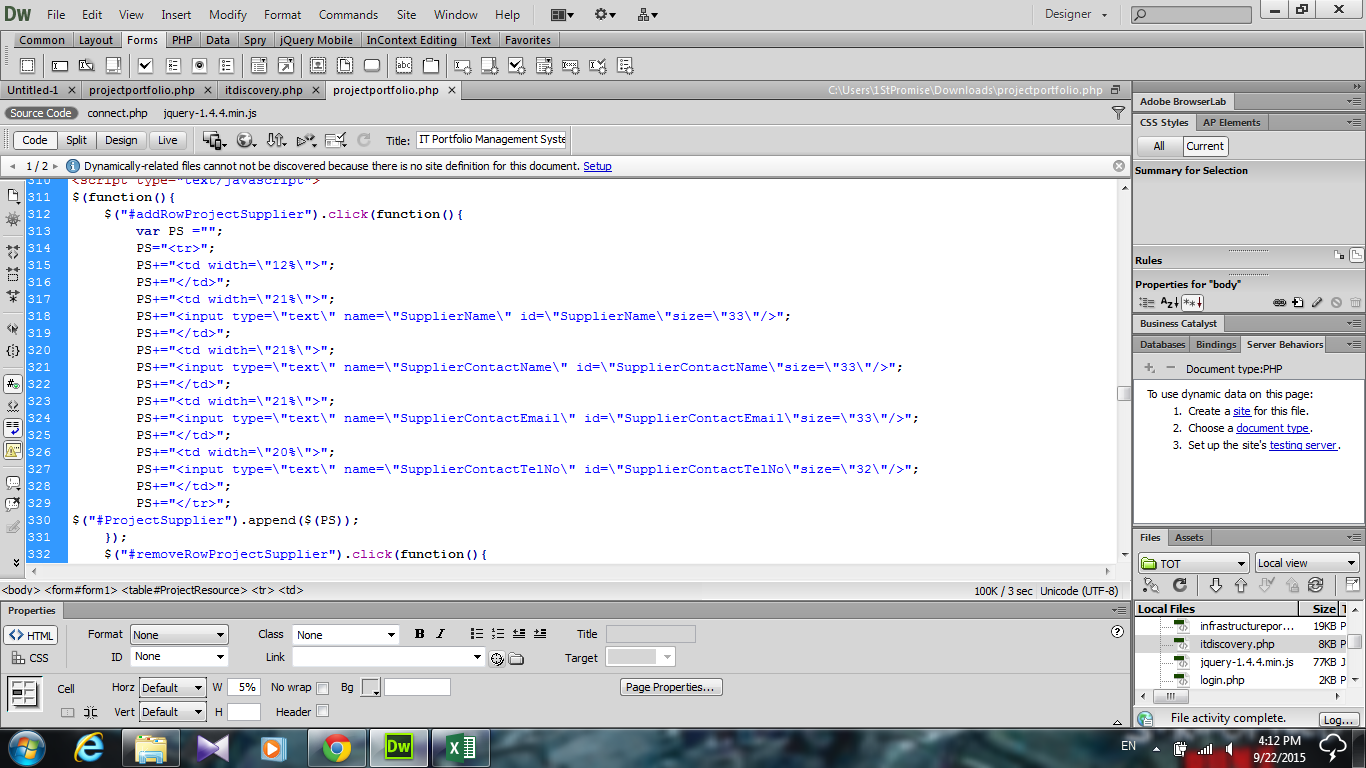The width and height of the screenshot is (1366, 768).
Task: Click the cell width W field
Action: pos(244,687)
